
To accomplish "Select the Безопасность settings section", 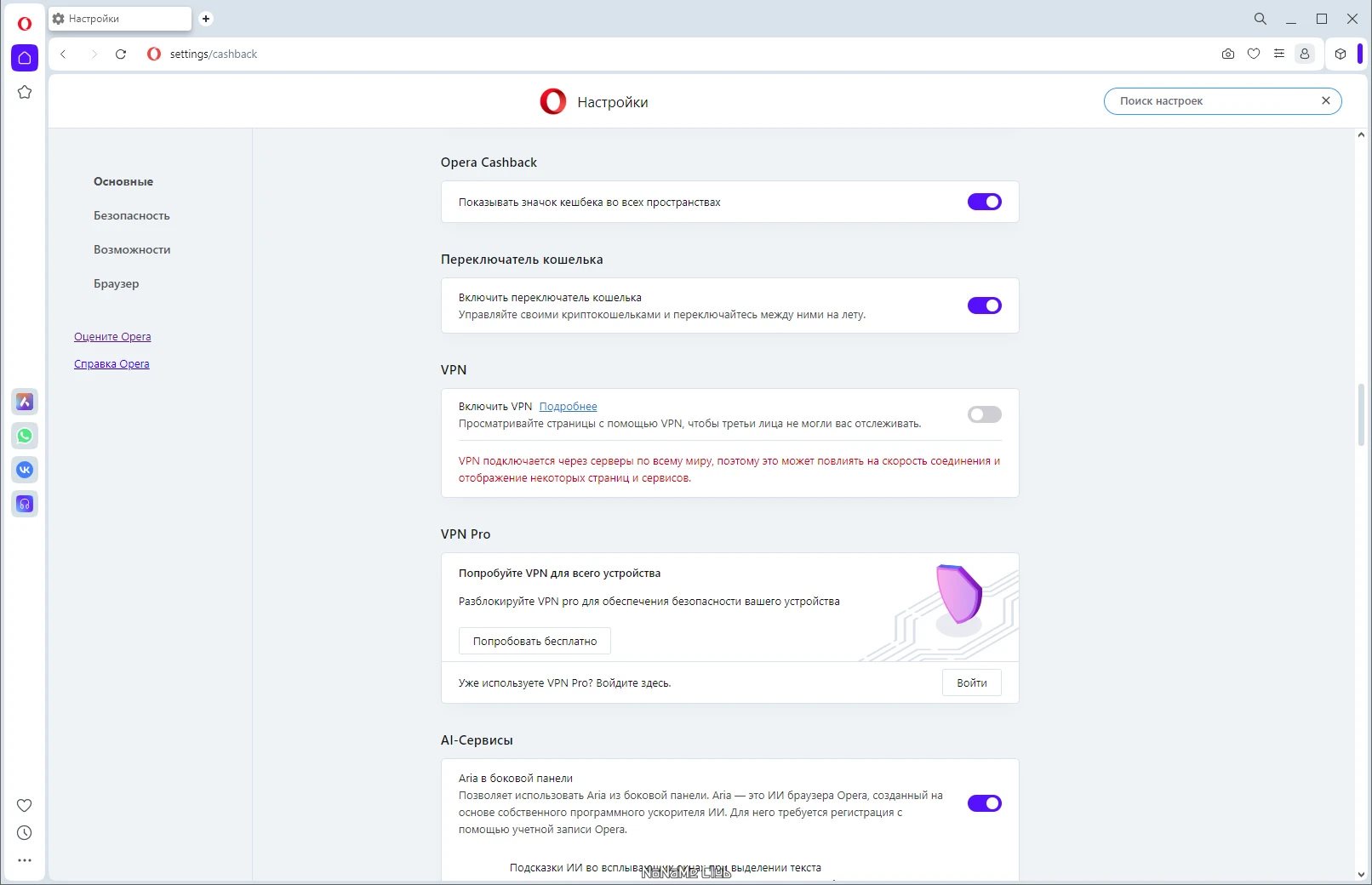I will coord(132,215).
